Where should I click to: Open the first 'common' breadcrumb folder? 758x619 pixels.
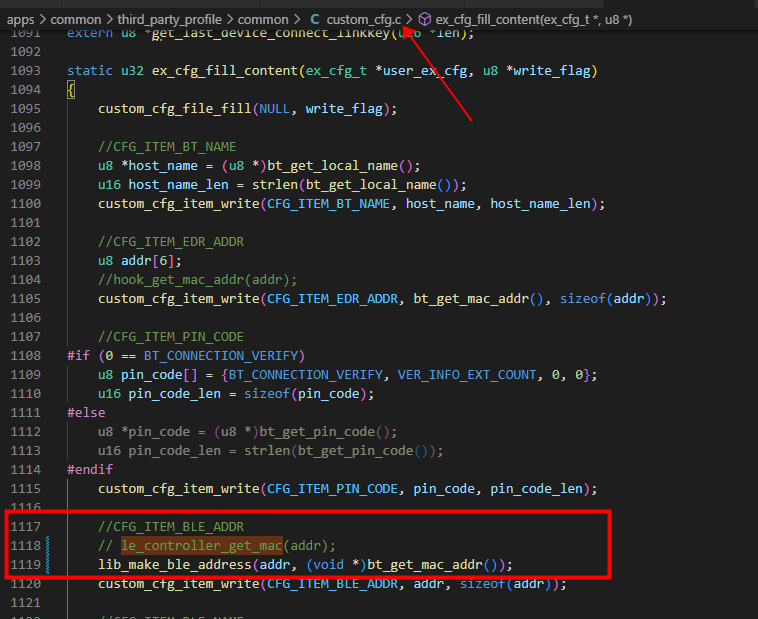point(76,20)
